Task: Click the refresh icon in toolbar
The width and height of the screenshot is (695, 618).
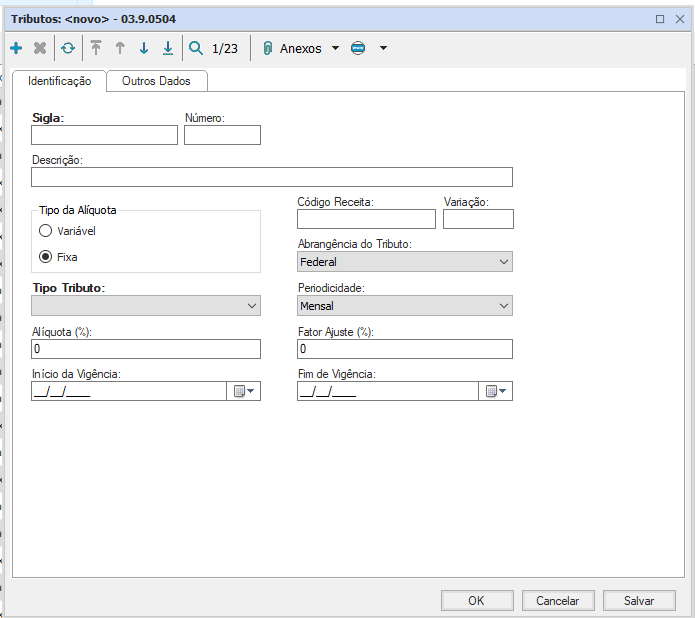Action: tap(68, 48)
